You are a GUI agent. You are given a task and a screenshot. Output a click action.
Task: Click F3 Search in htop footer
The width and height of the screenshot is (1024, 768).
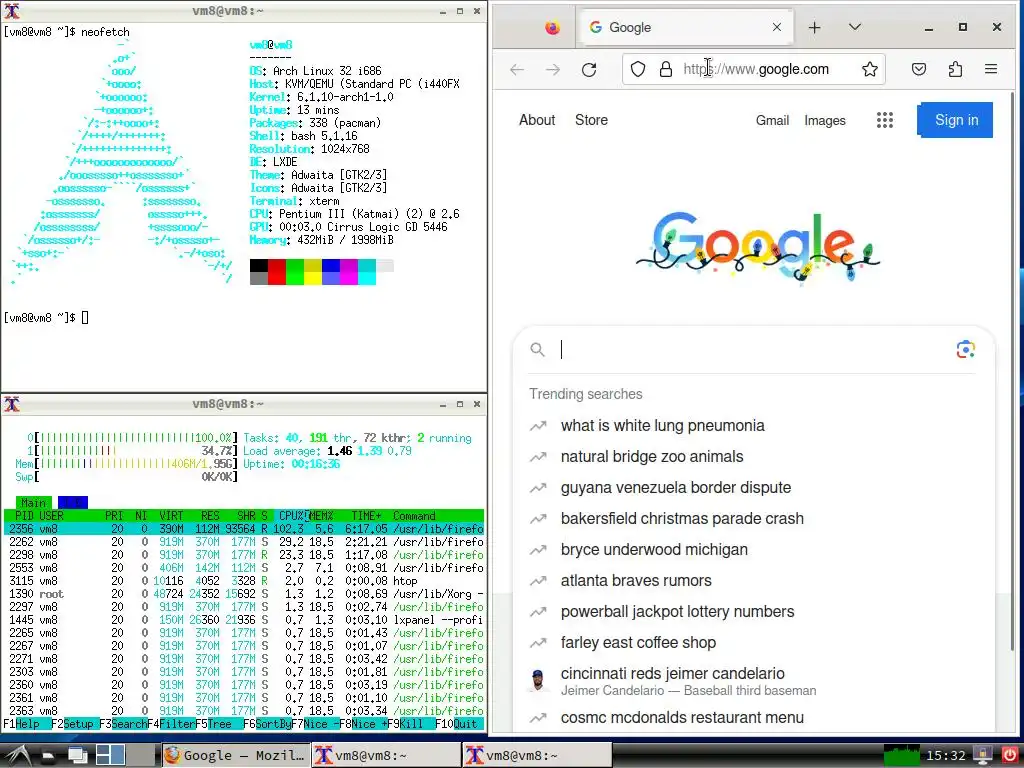pos(123,724)
